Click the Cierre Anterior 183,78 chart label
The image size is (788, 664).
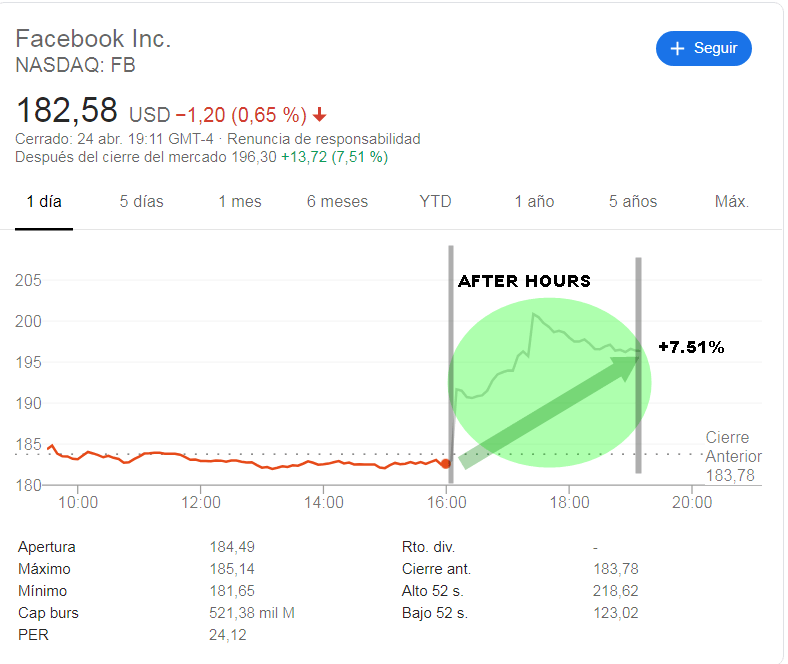coord(726,457)
